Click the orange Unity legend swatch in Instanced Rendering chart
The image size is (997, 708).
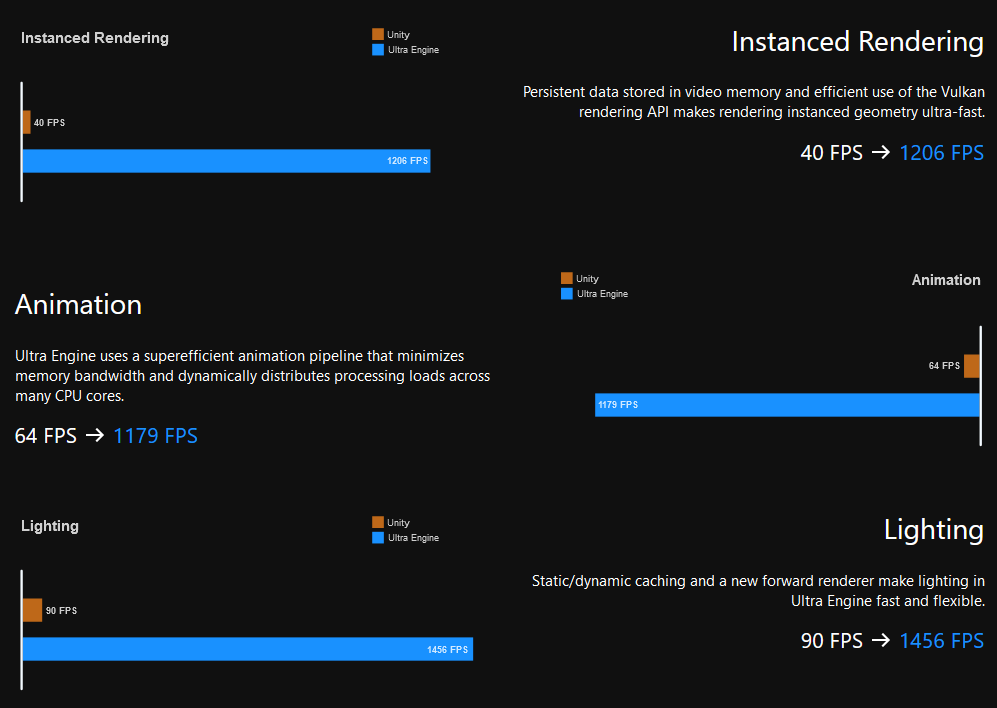tap(378, 35)
